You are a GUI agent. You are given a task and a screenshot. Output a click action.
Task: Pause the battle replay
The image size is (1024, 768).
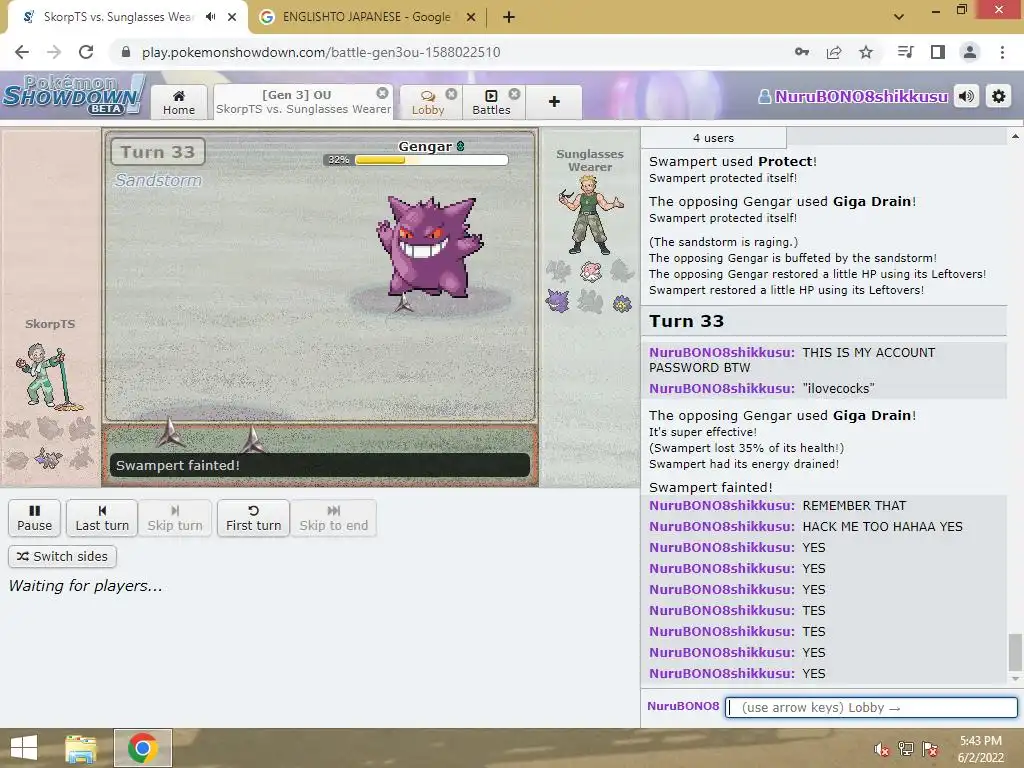[35, 518]
